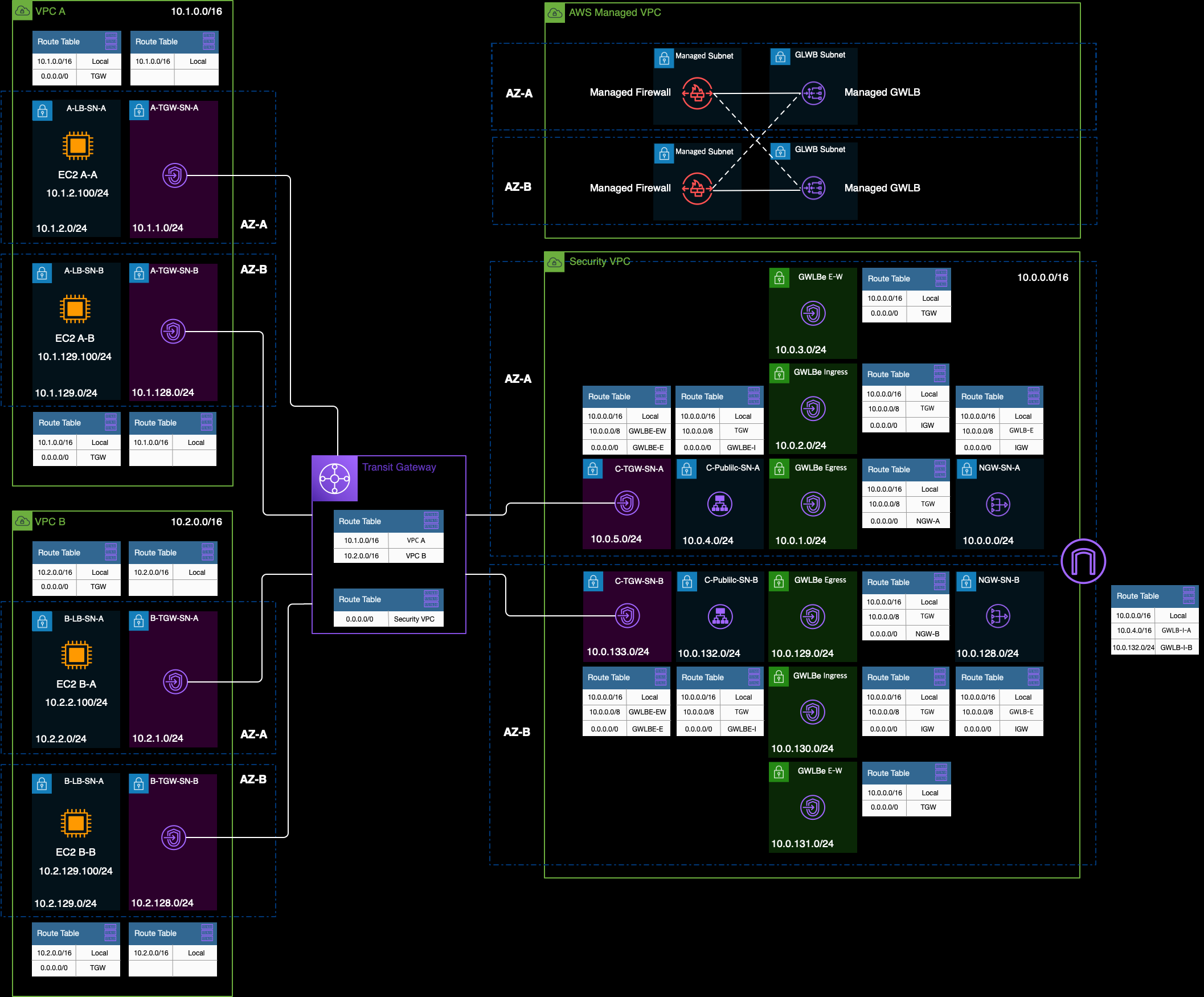Select the EC2 A-A instance chip icon
The width and height of the screenshot is (1204, 997).
coord(77,145)
